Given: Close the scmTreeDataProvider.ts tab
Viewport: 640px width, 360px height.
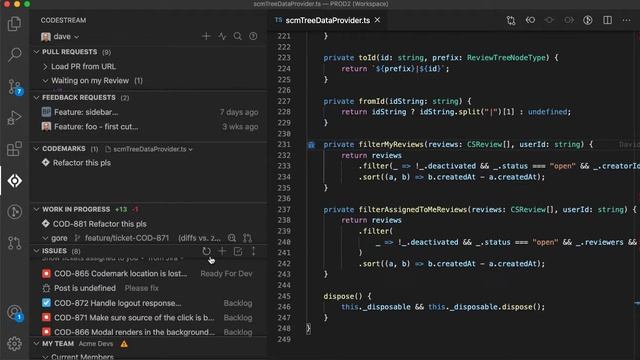Looking at the screenshot, I should 378,20.
